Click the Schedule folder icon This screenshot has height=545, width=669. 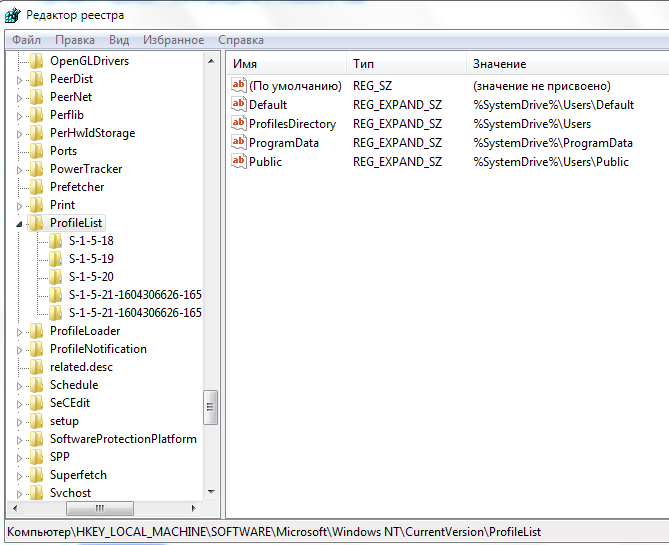(37, 385)
